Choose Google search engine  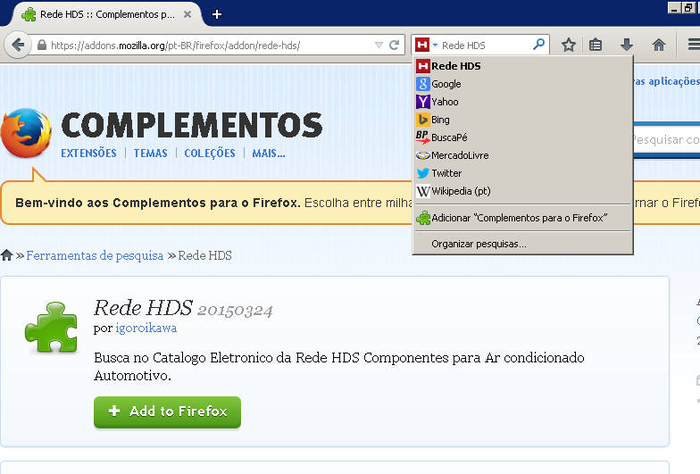(x=523, y=84)
